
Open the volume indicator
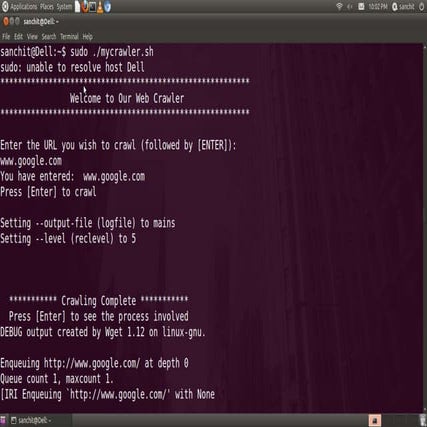350,7
